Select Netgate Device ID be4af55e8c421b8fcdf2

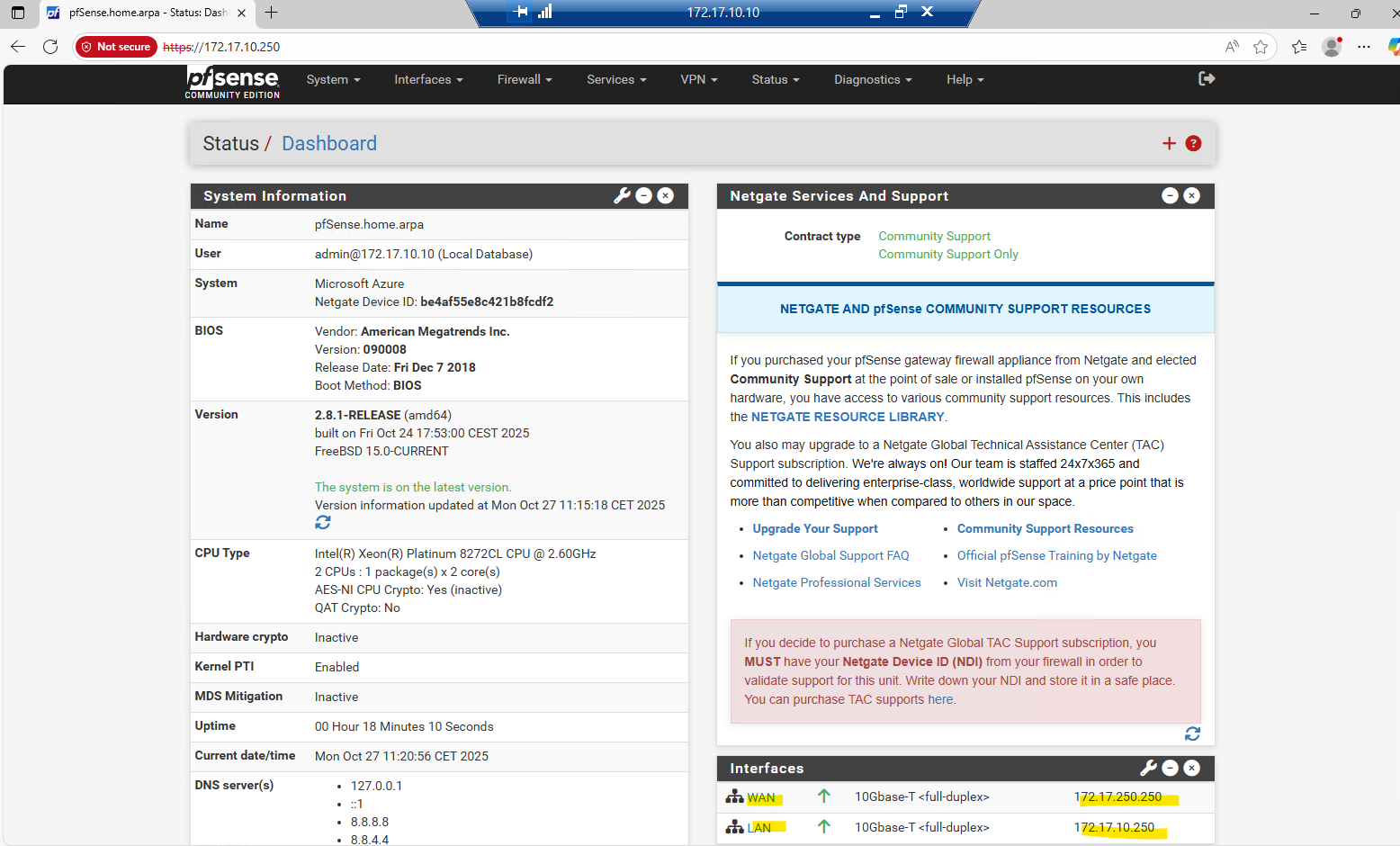[487, 301]
